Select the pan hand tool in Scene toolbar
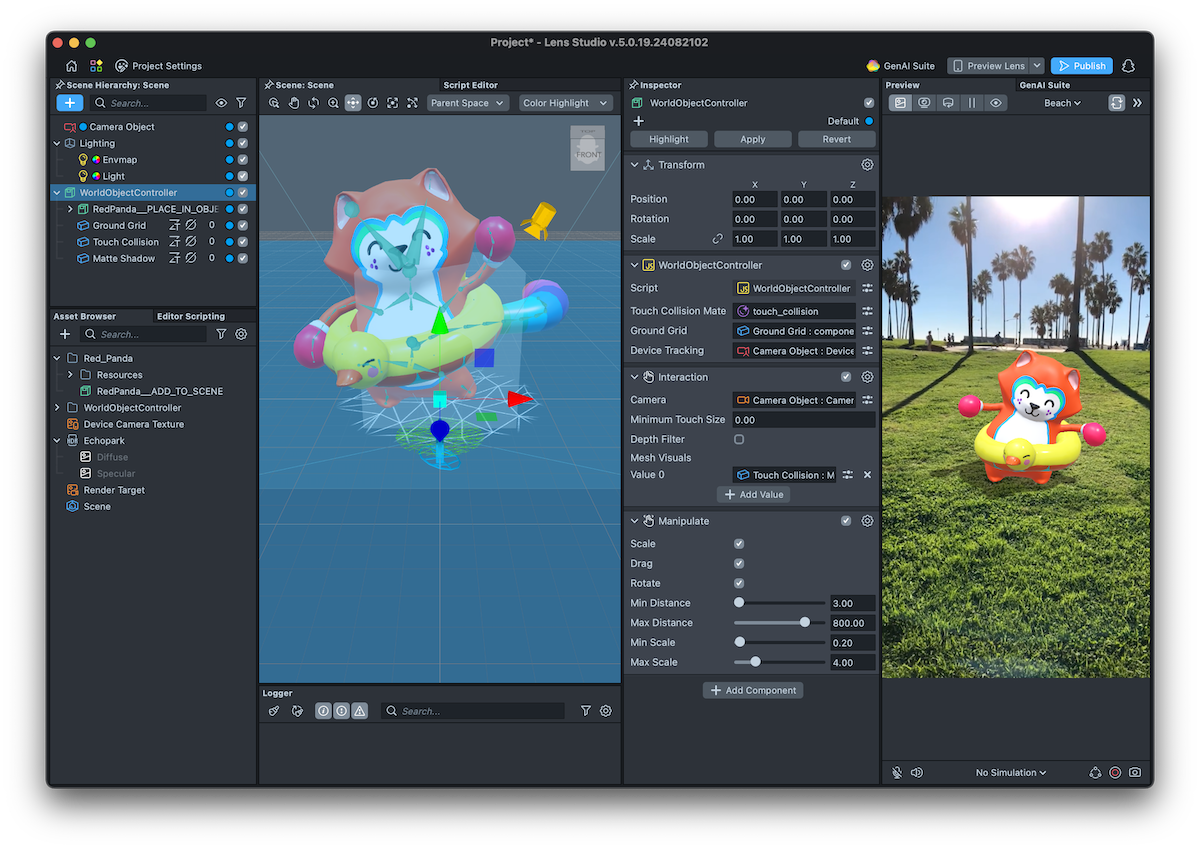This screenshot has height=849, width=1200. [294, 103]
